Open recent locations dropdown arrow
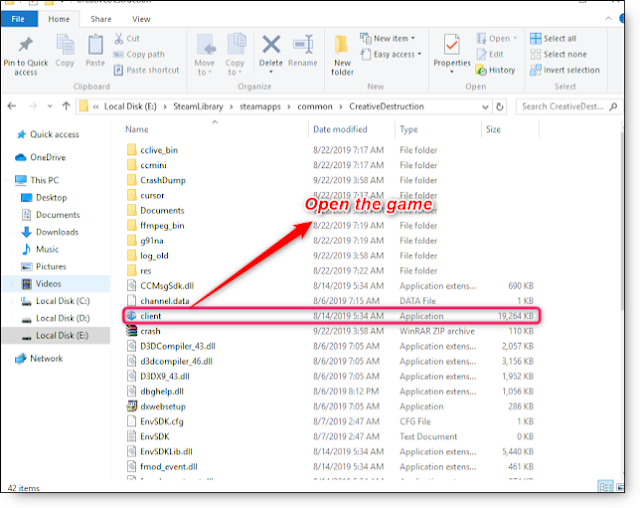Screen dimensions: 640x508 click(50, 106)
